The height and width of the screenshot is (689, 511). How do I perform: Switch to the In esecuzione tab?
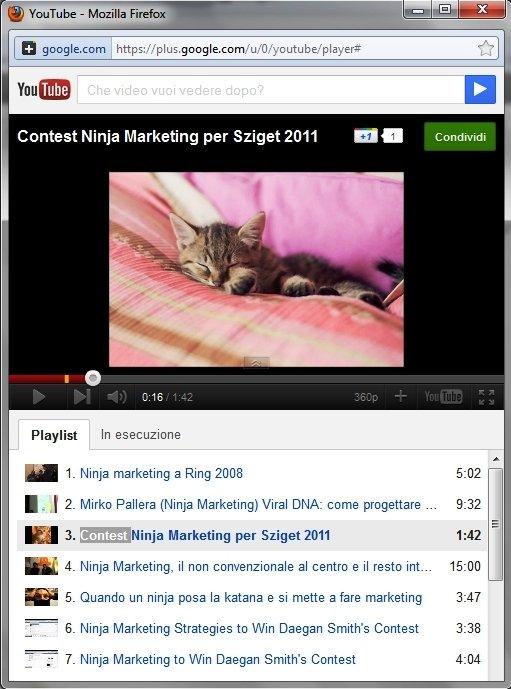[141, 435]
